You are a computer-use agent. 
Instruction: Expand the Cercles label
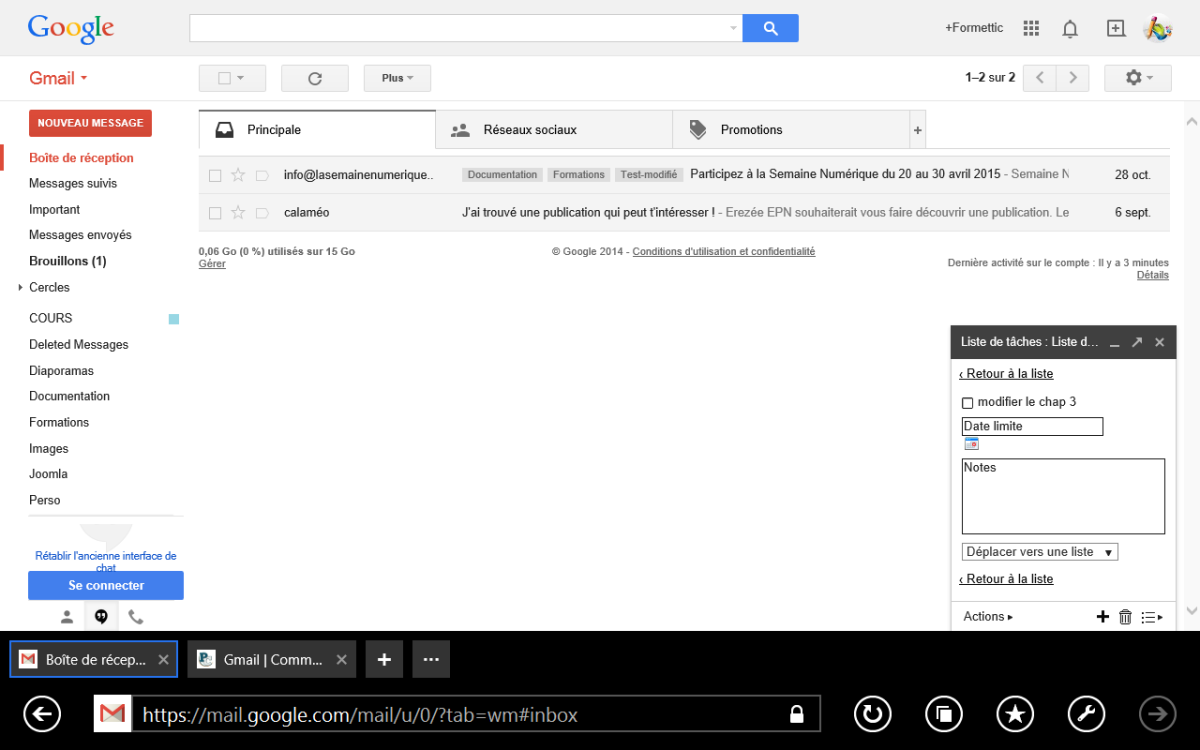[x=20, y=288]
